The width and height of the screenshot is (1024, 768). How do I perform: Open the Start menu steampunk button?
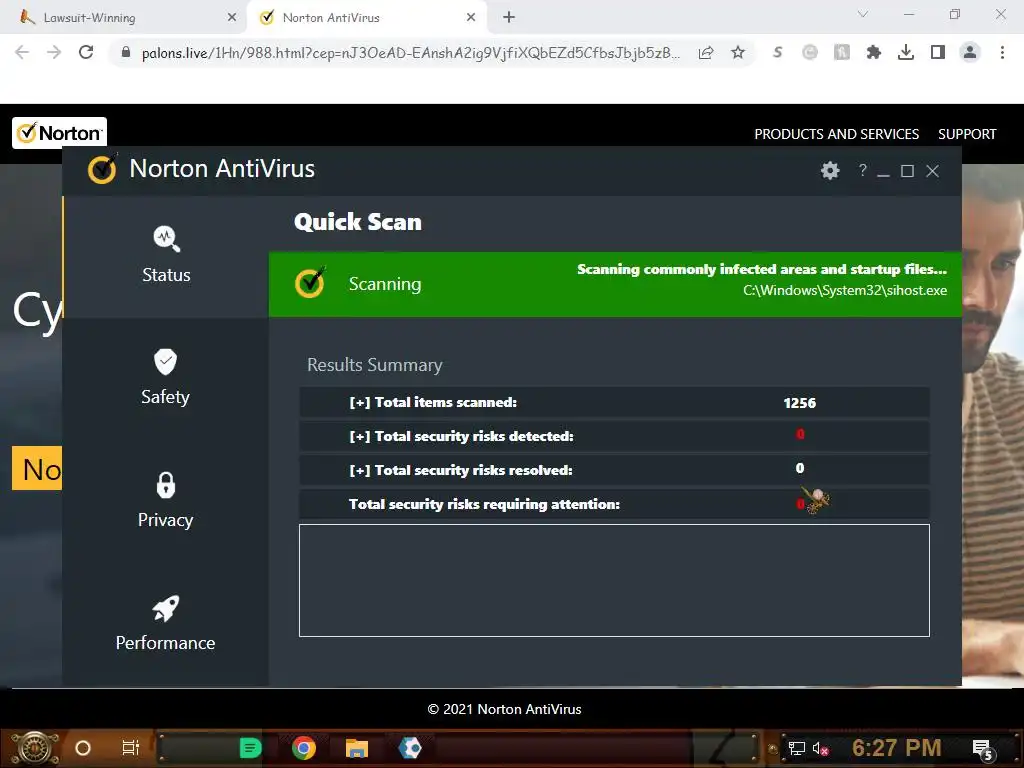point(35,748)
